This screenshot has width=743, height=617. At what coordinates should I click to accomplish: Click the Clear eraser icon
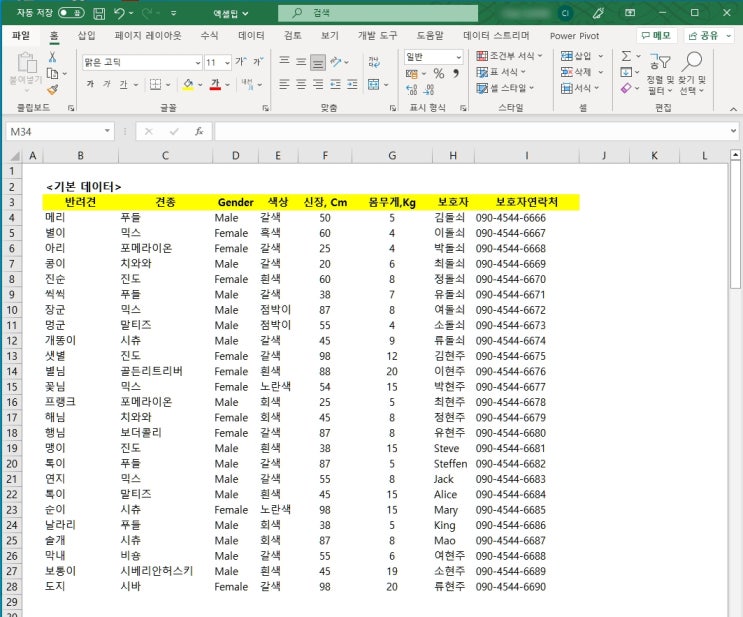click(626, 88)
